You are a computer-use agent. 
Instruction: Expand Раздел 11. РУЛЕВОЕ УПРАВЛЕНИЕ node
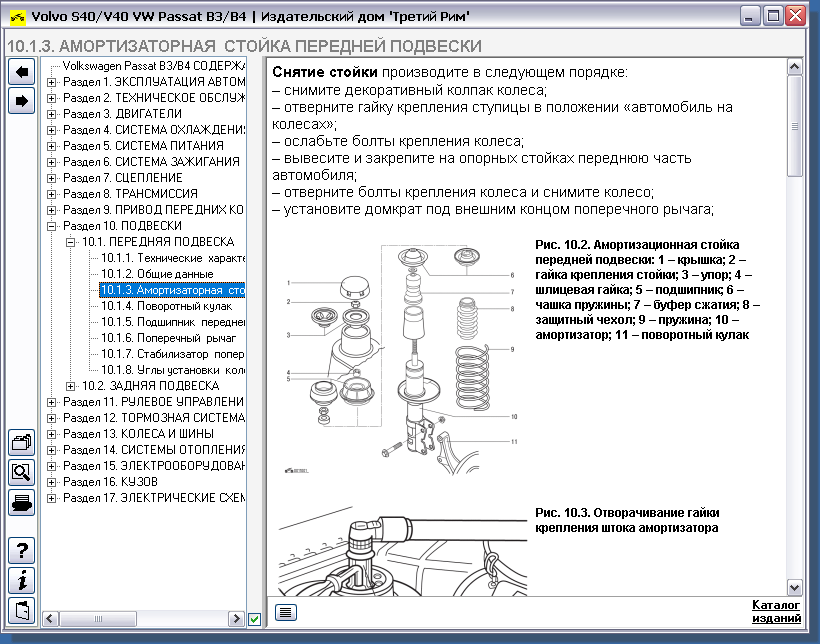(x=51, y=402)
